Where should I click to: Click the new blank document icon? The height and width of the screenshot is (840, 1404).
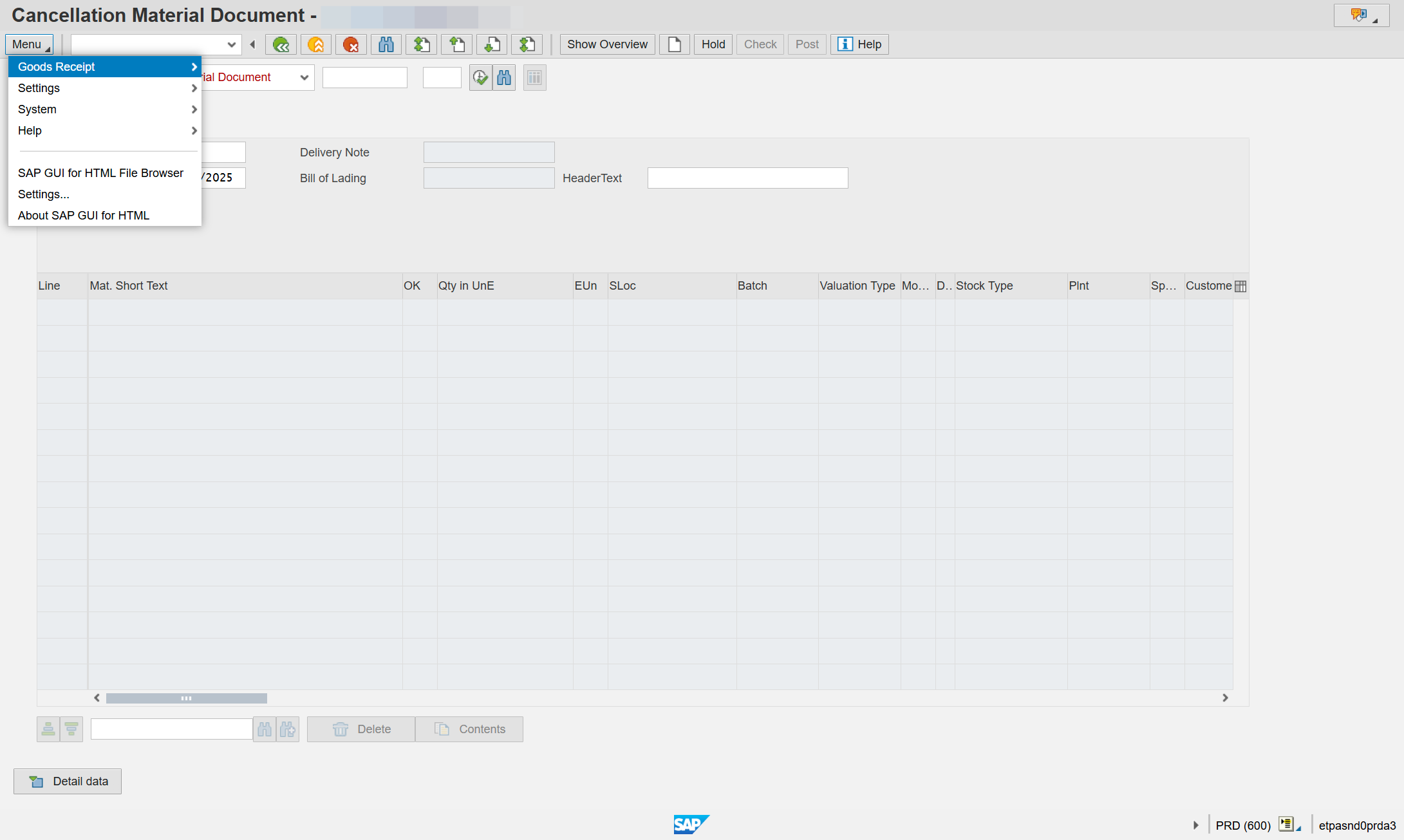click(675, 44)
